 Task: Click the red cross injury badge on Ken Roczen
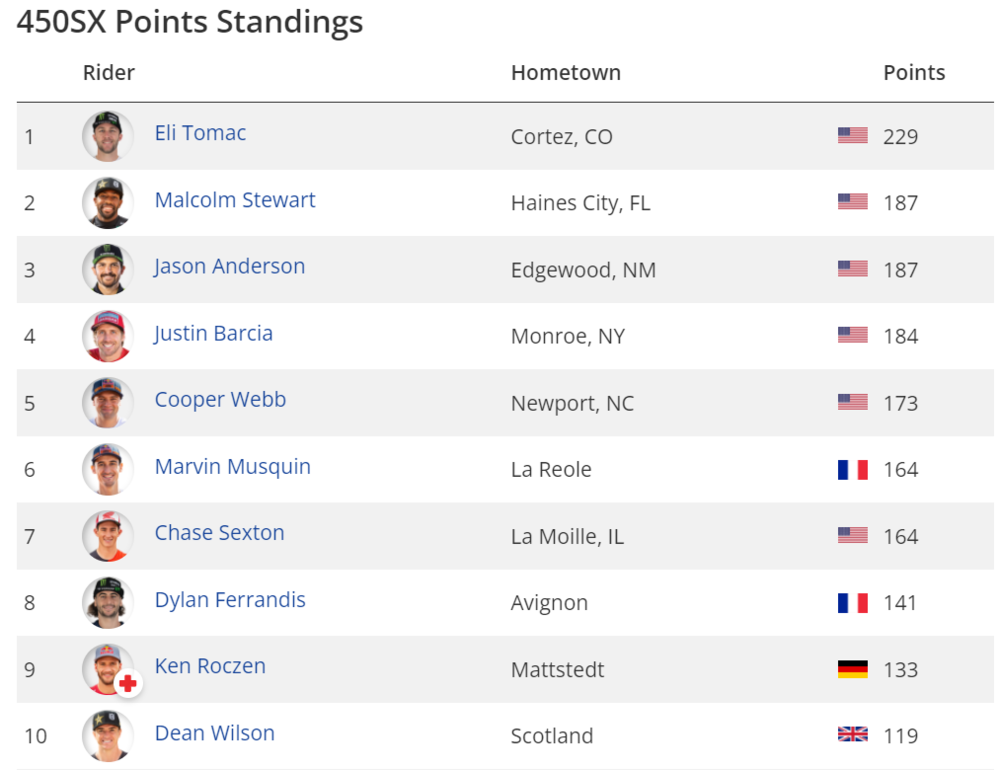[x=128, y=684]
